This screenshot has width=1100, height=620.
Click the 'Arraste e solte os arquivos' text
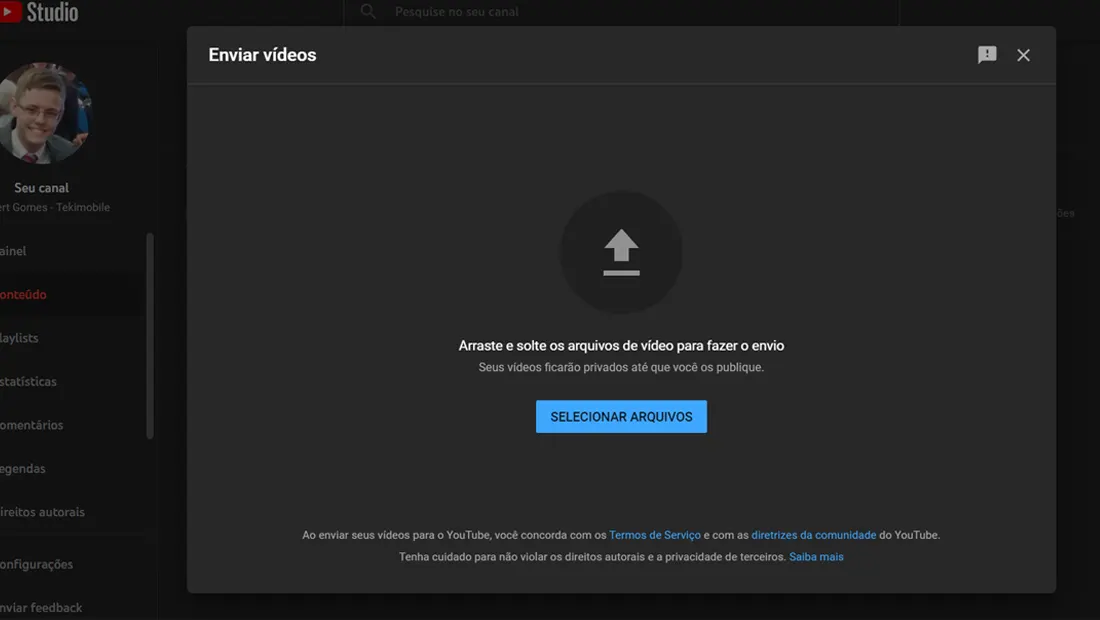[621, 346]
